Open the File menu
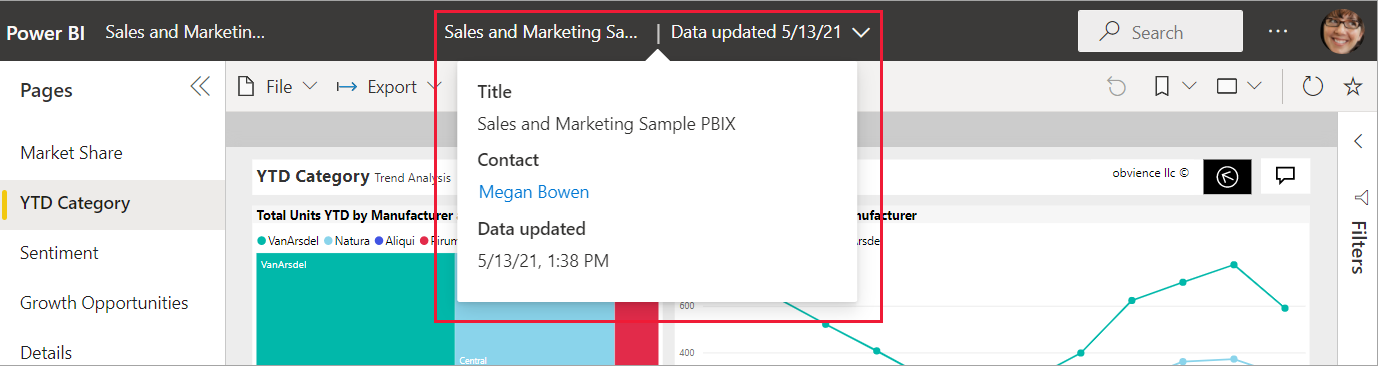 277,87
